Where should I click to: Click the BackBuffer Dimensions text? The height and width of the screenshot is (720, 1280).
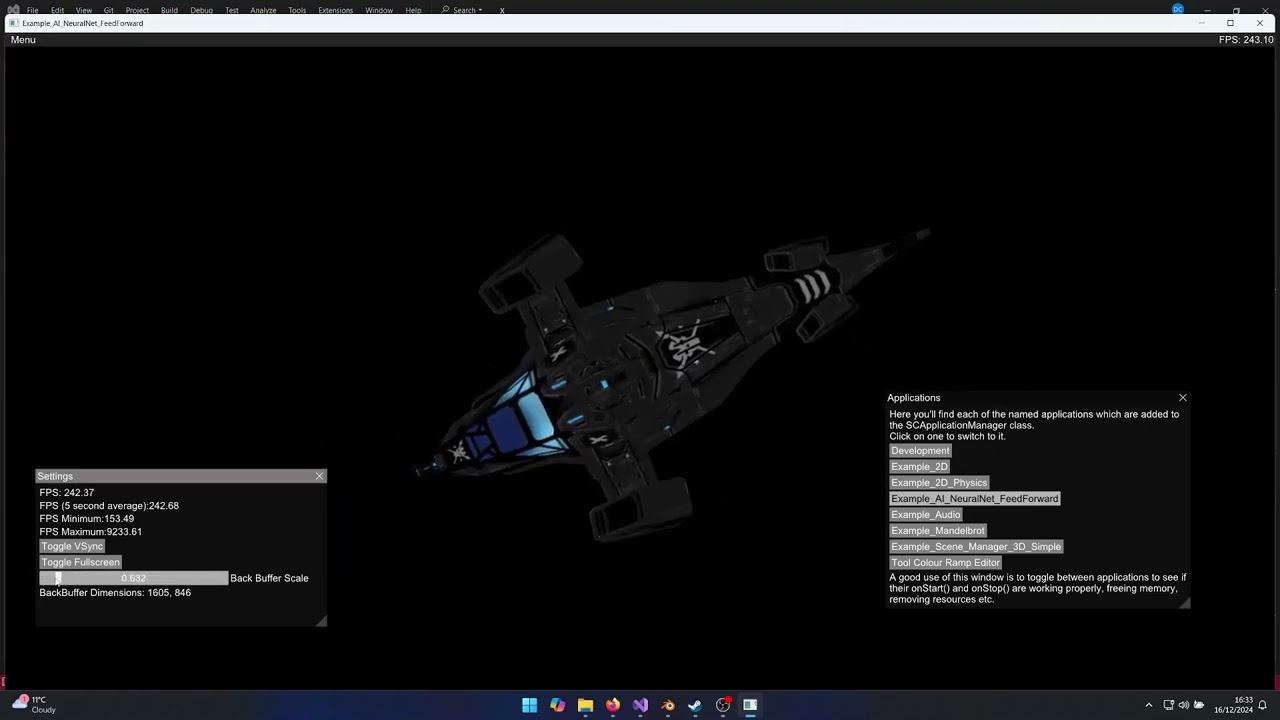coord(115,593)
